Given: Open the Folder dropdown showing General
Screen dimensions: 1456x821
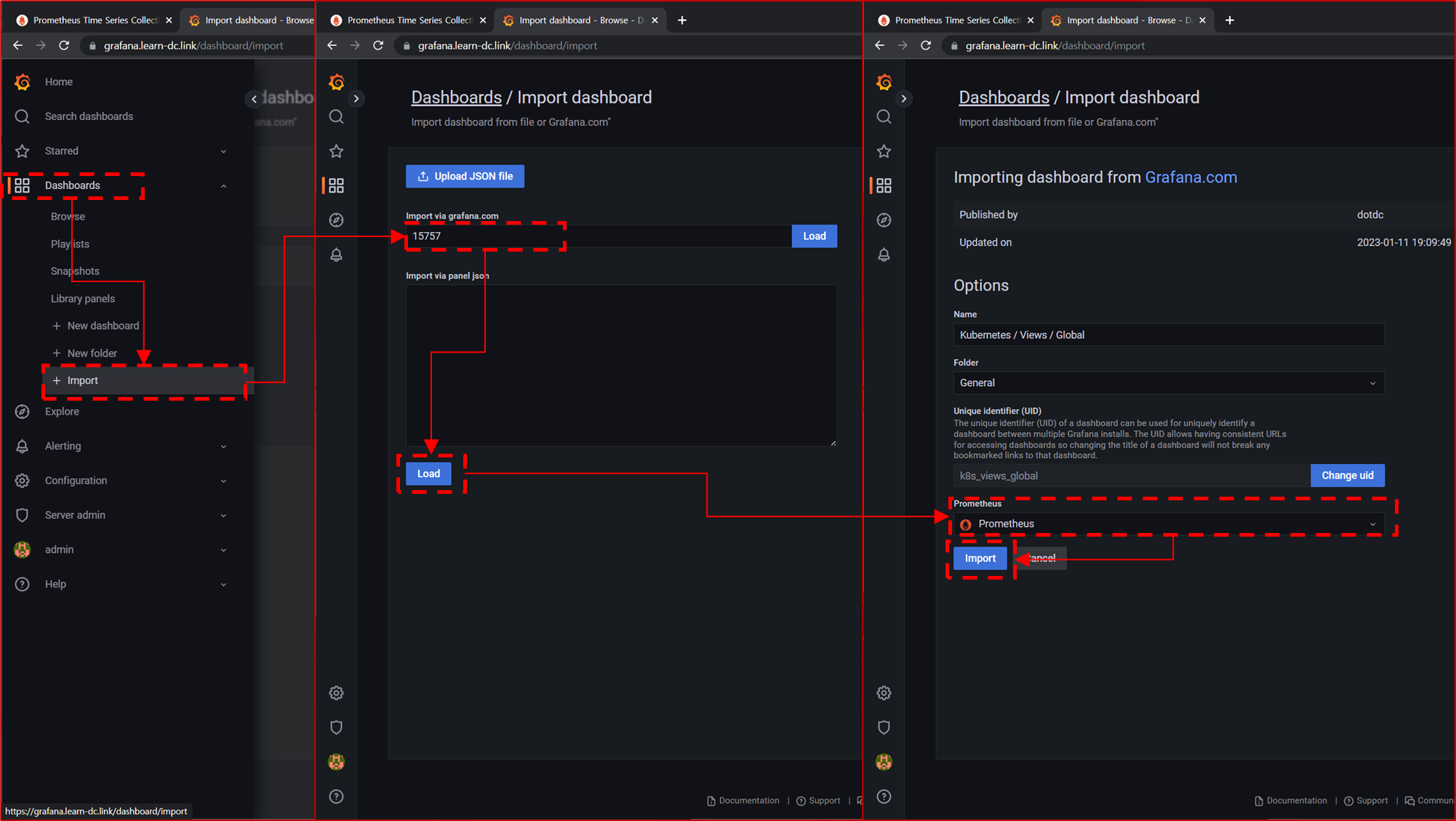Looking at the screenshot, I should tap(1168, 383).
